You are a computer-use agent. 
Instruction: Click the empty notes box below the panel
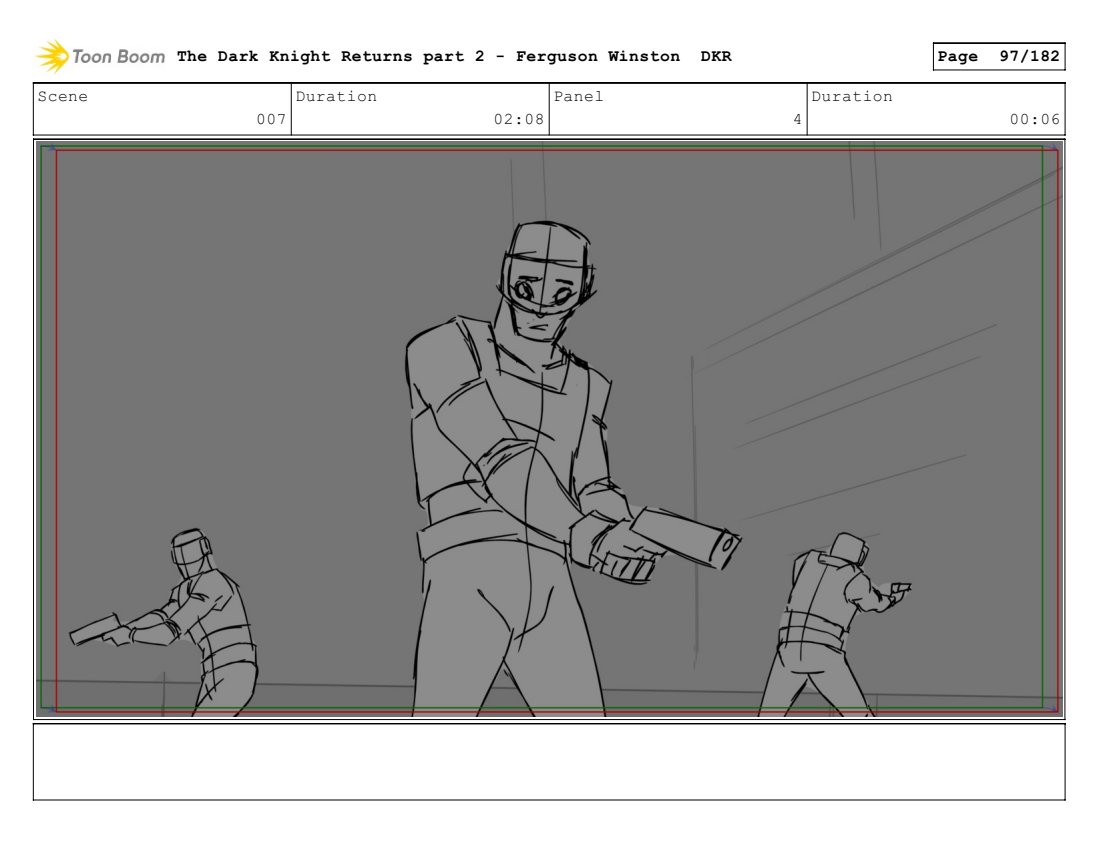[549, 762]
